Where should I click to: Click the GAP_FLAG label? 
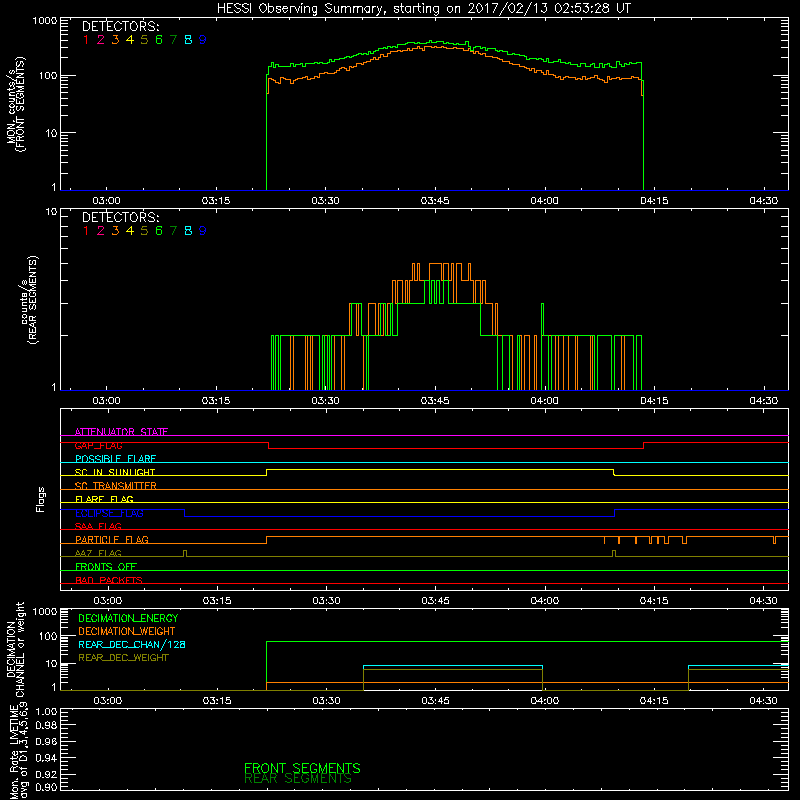[x=98, y=446]
